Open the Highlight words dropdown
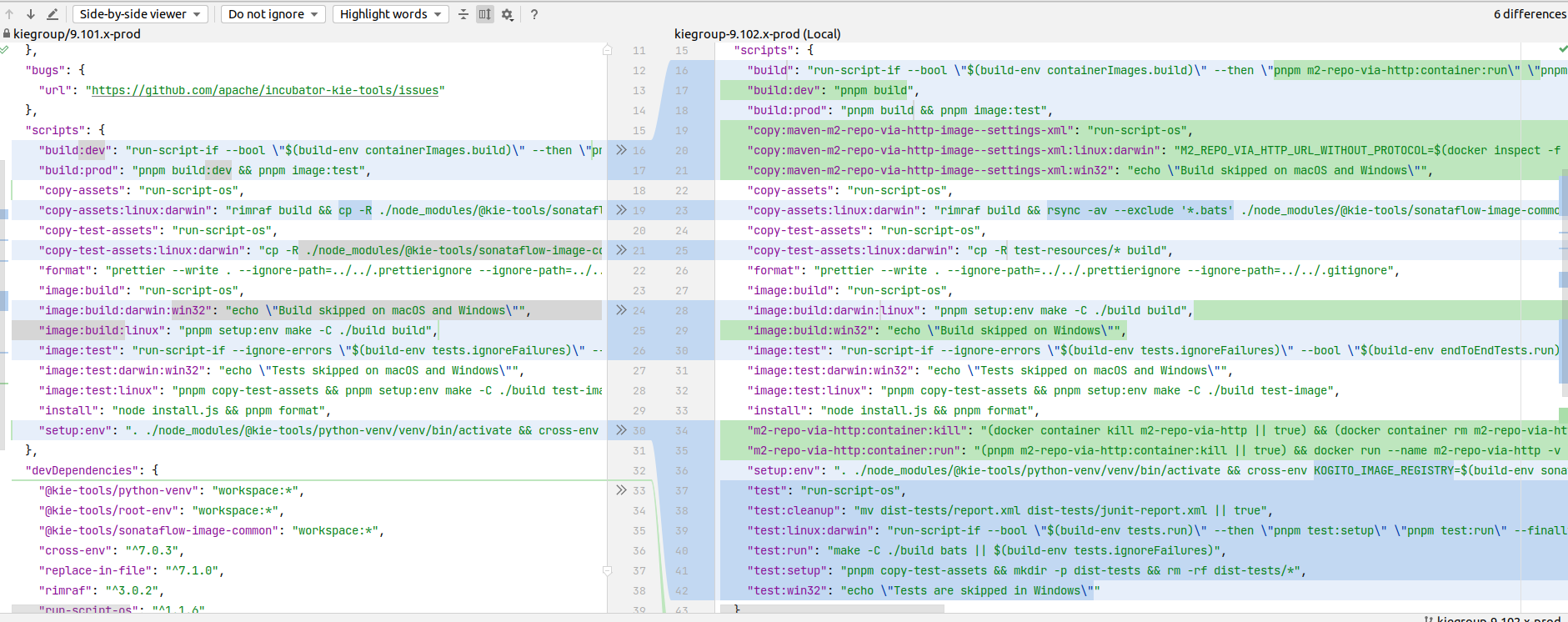The height and width of the screenshot is (622, 1568). pyautogui.click(x=390, y=14)
